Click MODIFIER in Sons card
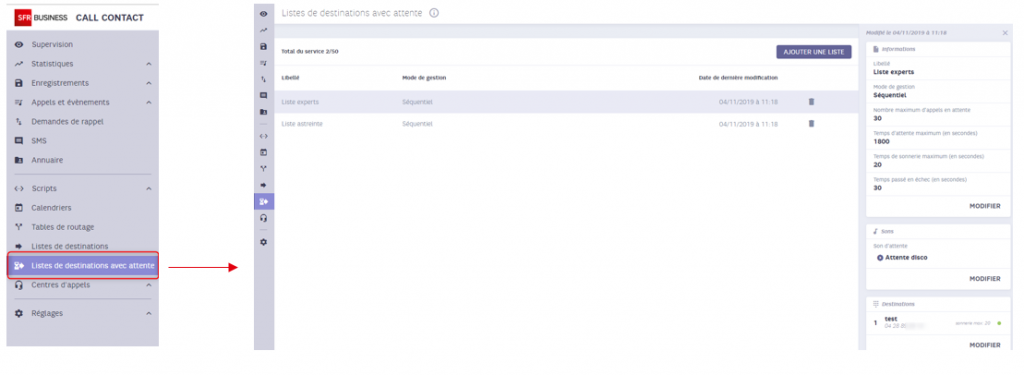The width and height of the screenshot is (1024, 375). pyautogui.click(x=984, y=278)
